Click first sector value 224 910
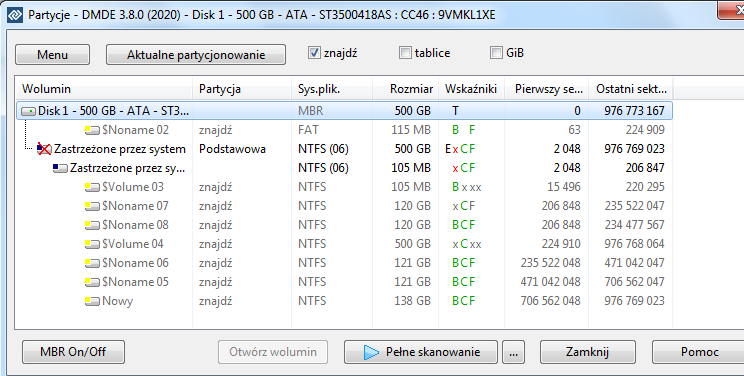Viewport: 744px width, 376px height. (x=561, y=244)
